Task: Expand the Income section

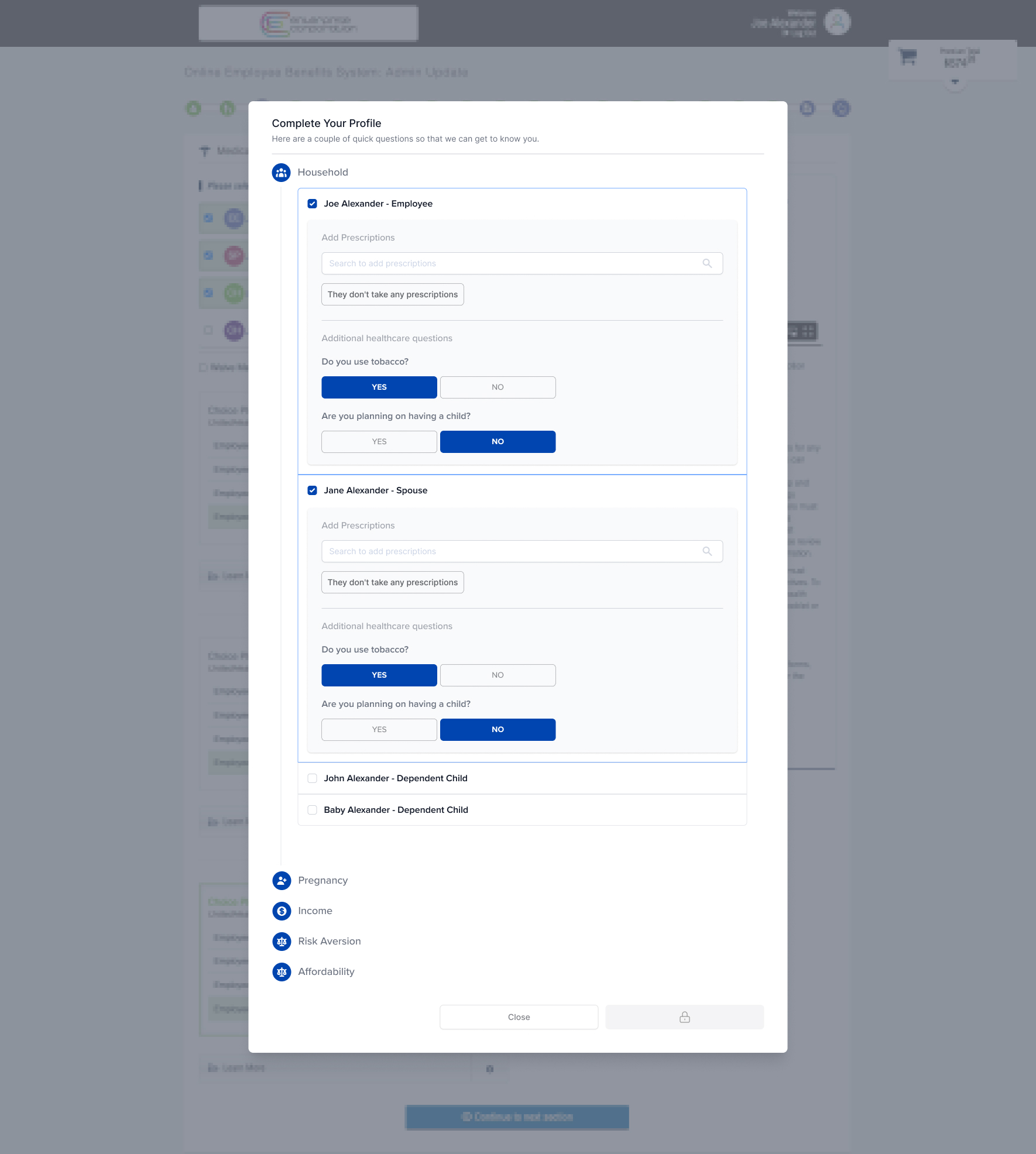Action: [x=315, y=911]
